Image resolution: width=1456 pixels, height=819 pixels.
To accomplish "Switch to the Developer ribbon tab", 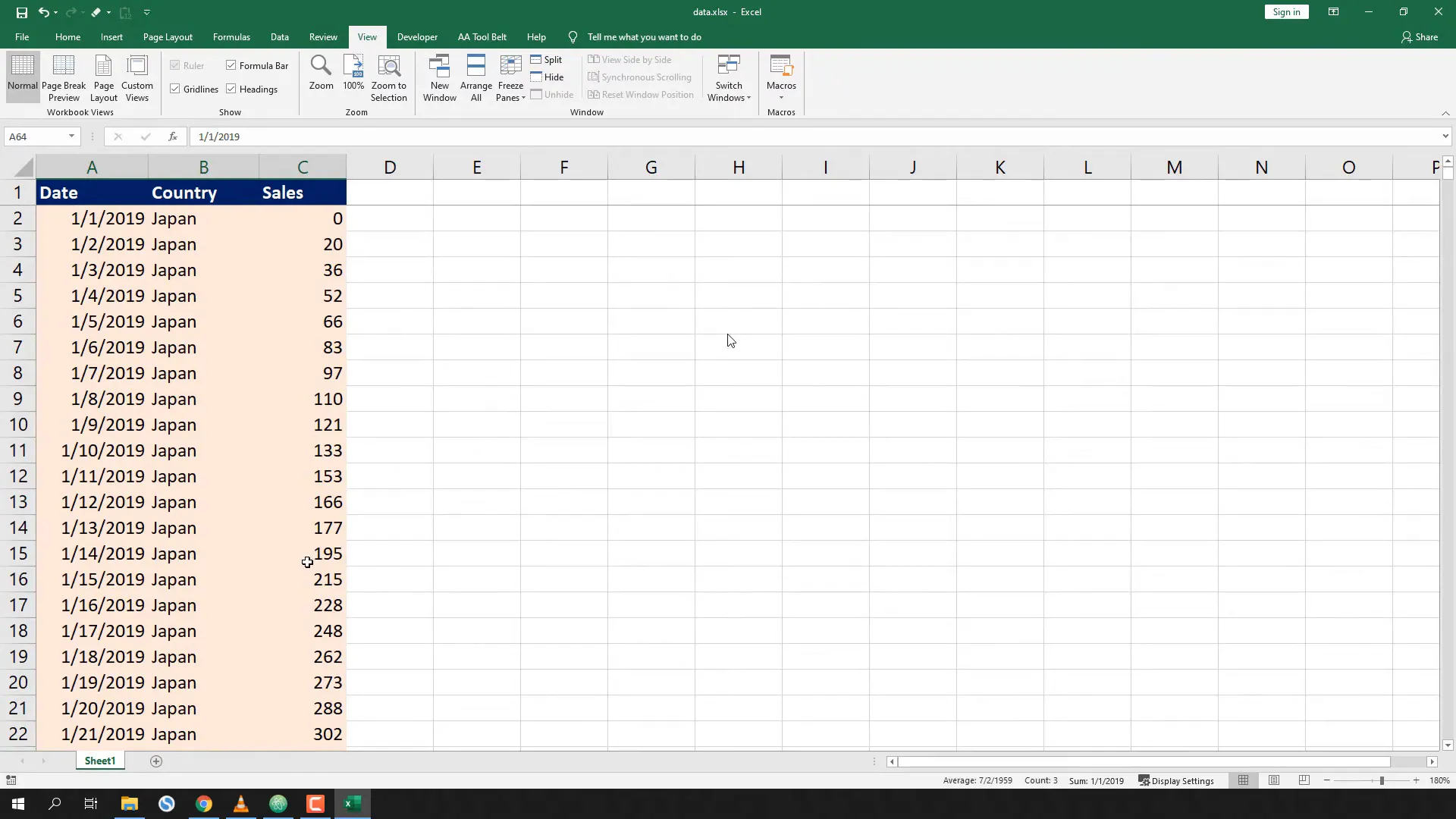I will 417,36.
